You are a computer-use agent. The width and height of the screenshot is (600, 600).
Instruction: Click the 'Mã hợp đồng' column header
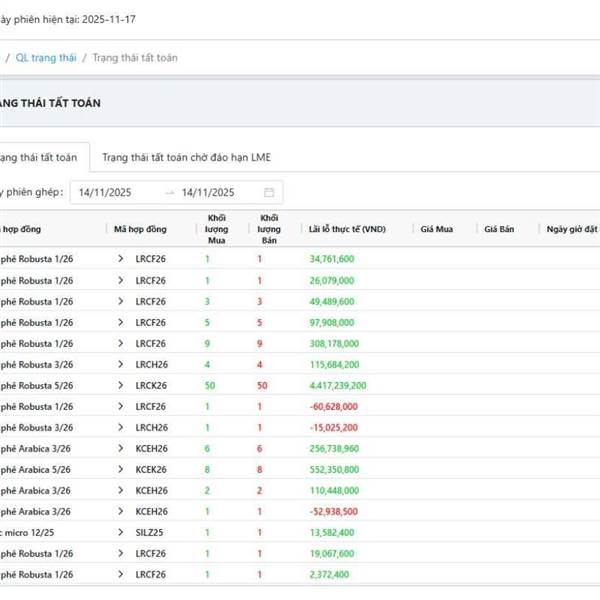pos(141,230)
